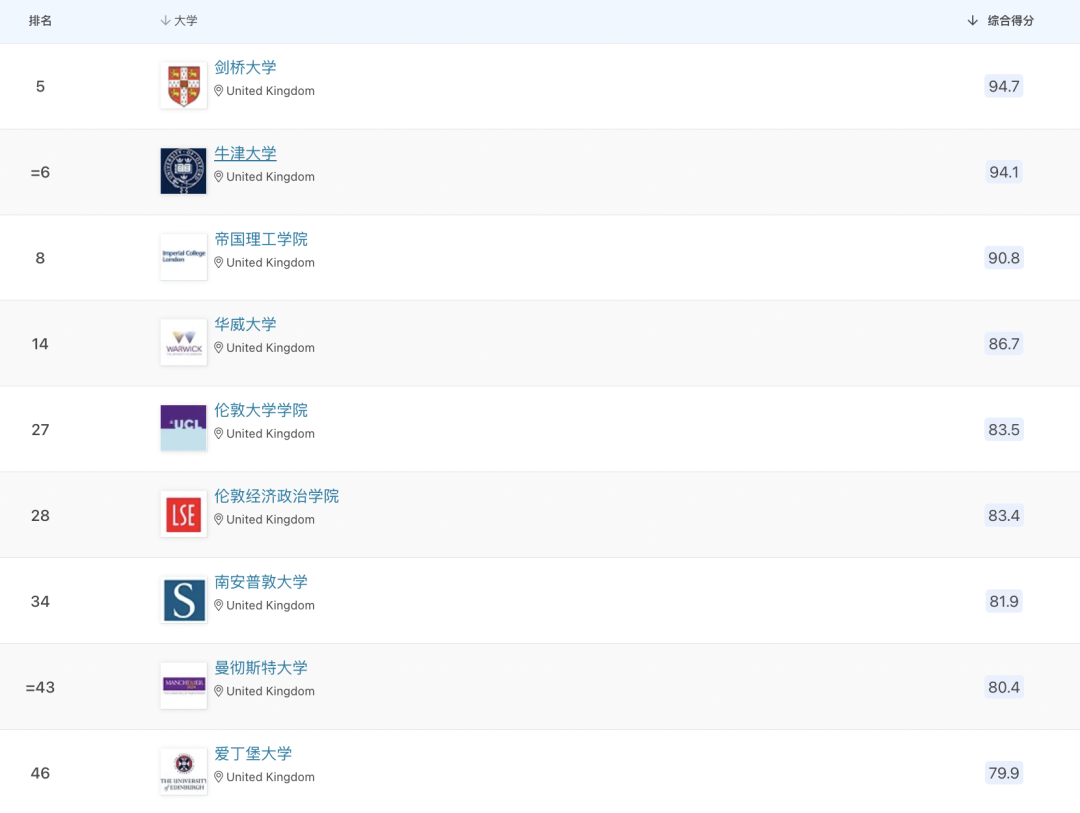Screen dimensions: 1080x813
Task: Click rank value =6
Action: click(40, 172)
